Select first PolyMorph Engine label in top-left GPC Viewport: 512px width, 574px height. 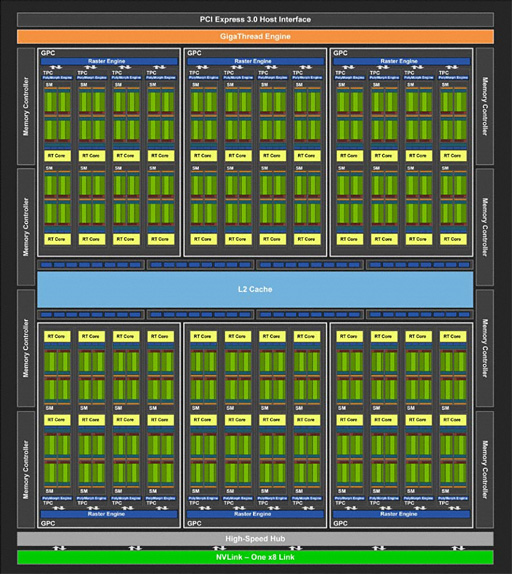click(x=57, y=78)
